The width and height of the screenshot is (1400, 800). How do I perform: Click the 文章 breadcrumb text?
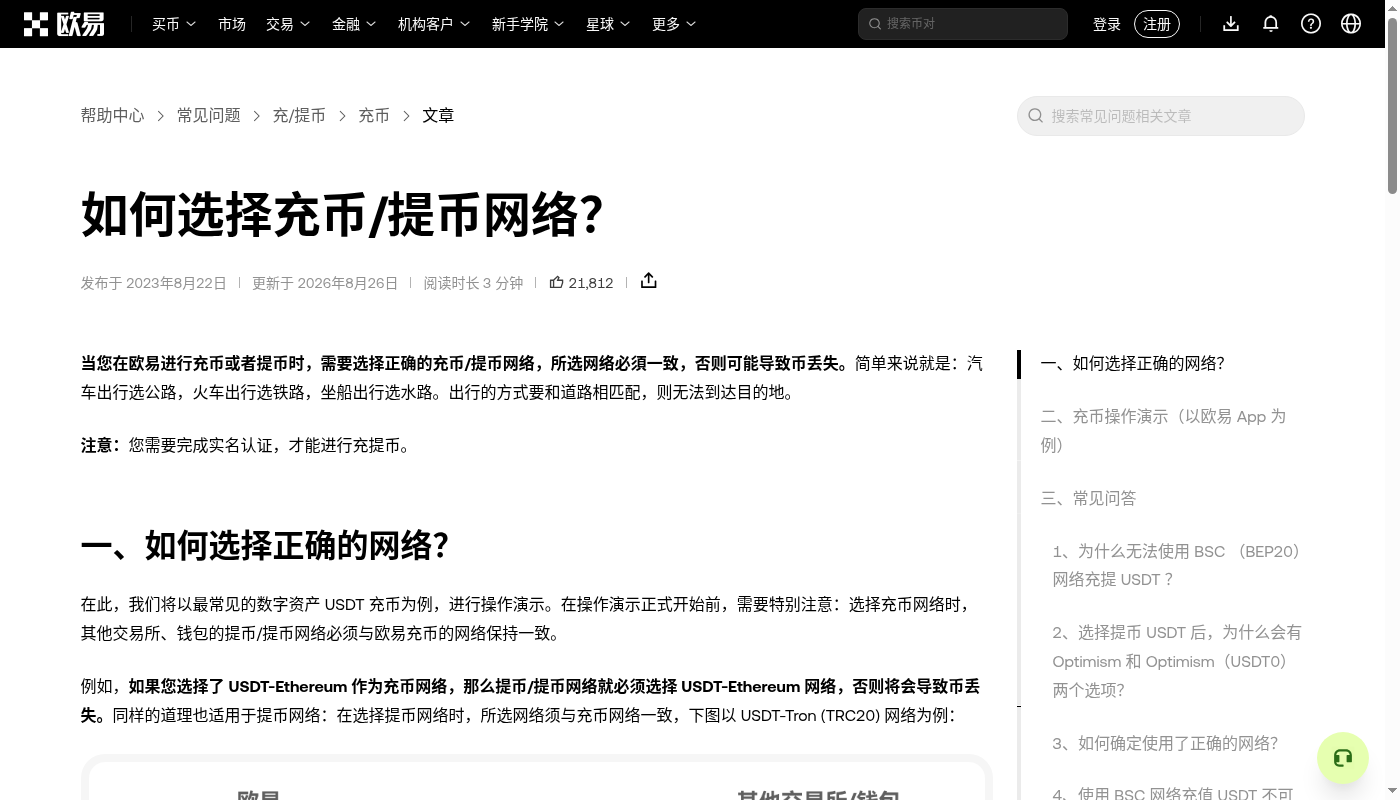[x=438, y=116]
